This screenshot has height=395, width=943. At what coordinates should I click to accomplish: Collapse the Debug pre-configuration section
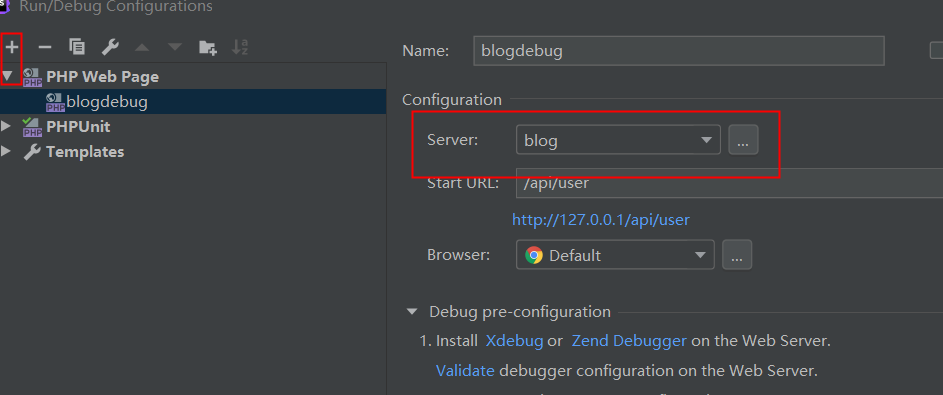[x=412, y=311]
